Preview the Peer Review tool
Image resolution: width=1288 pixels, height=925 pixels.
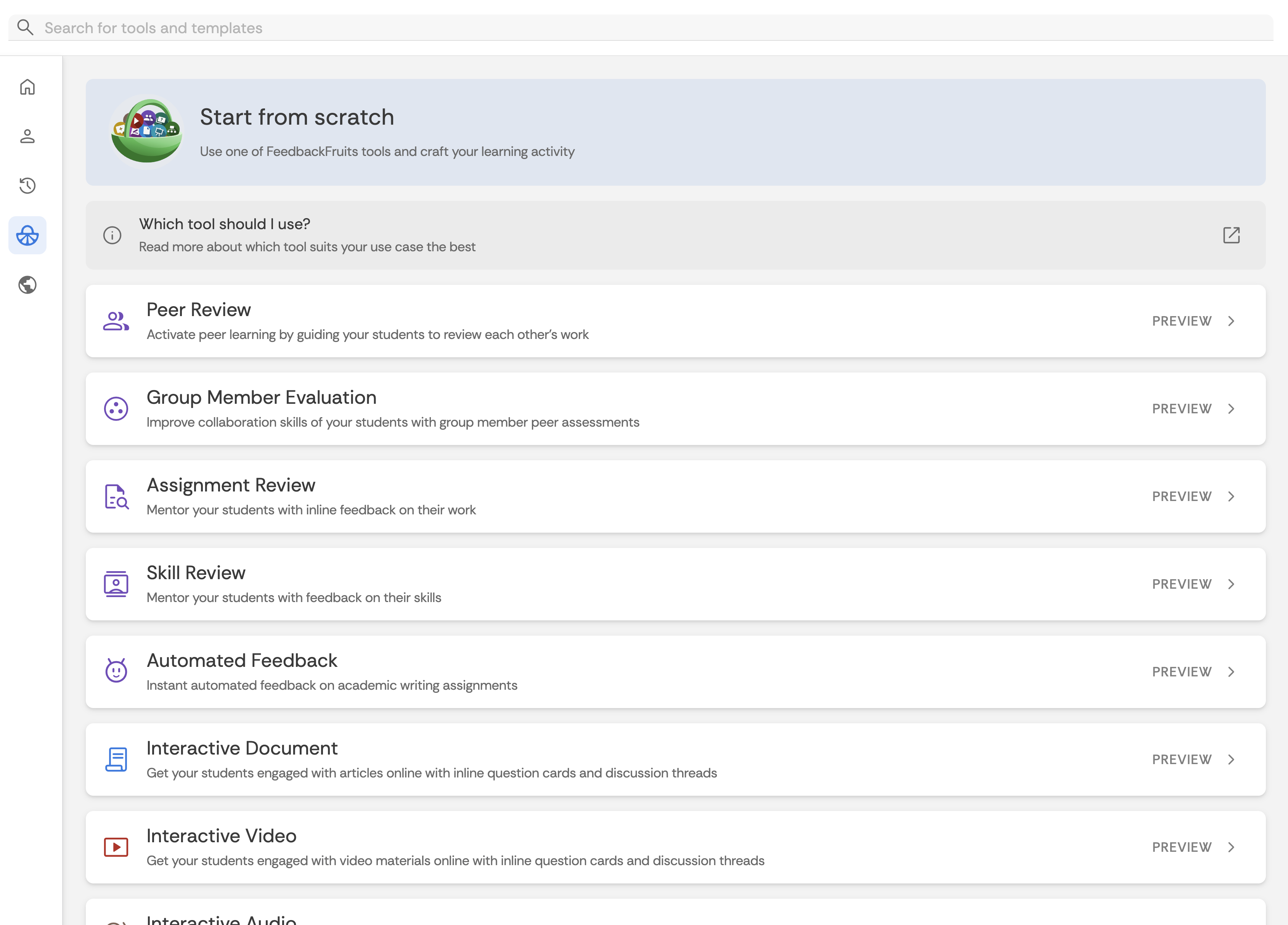1182,321
